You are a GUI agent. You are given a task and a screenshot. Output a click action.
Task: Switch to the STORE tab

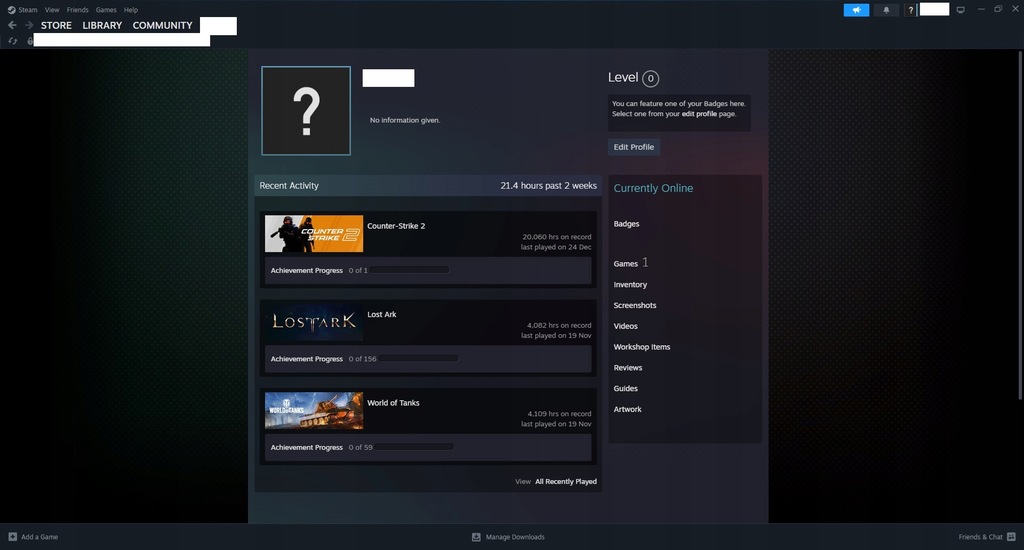(56, 25)
